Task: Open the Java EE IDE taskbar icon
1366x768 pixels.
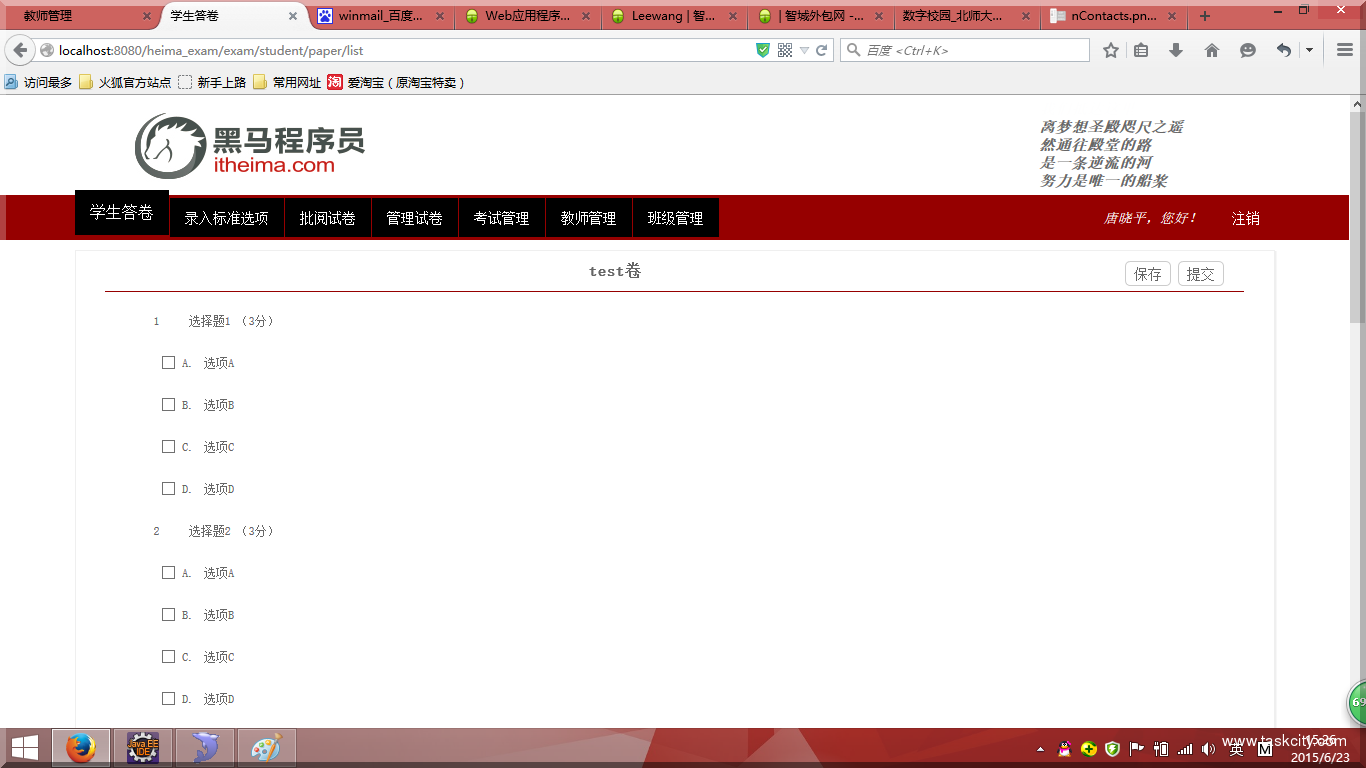Action: 143,747
